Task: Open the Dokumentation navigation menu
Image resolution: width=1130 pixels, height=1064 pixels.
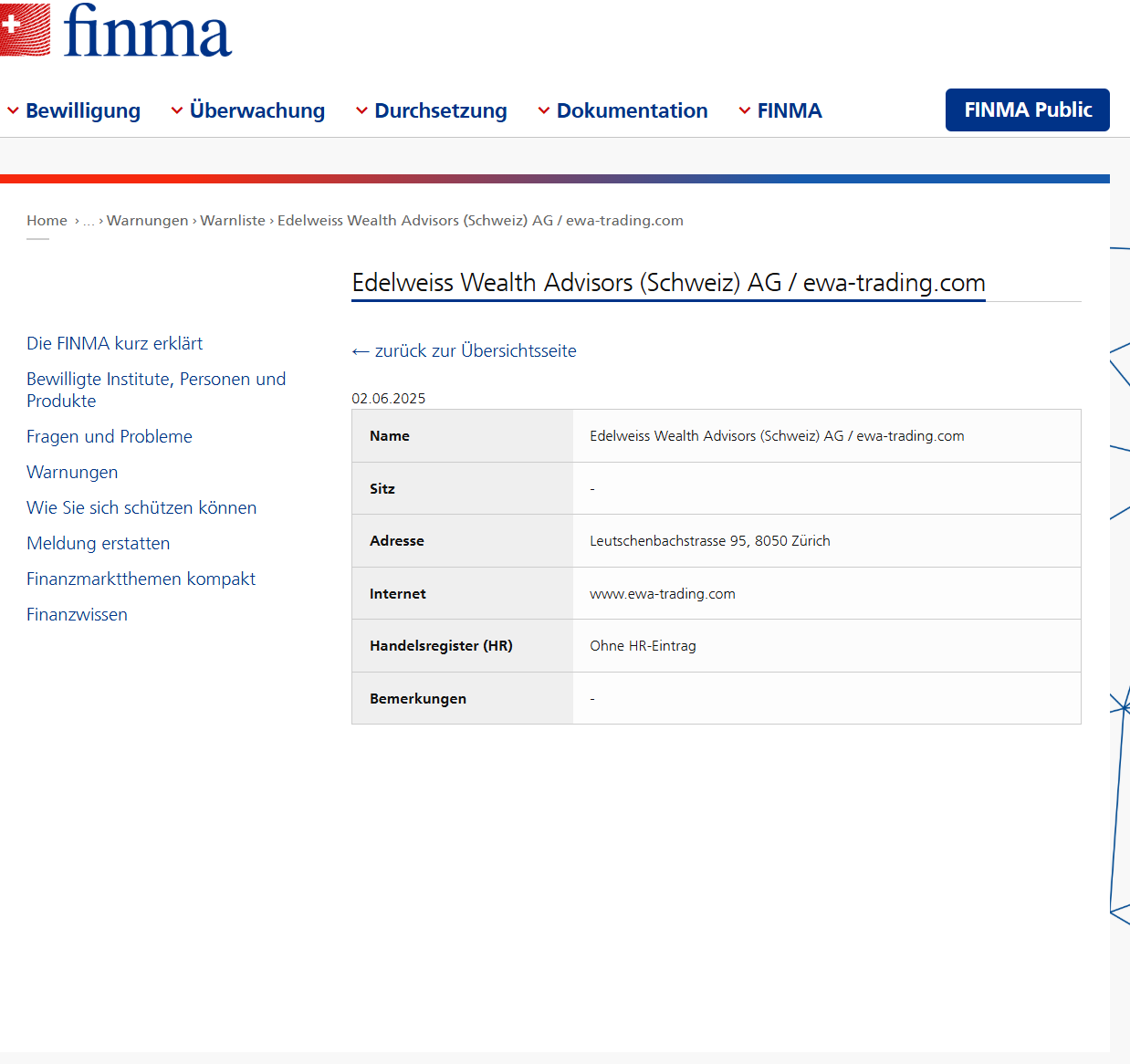Action: (x=633, y=110)
